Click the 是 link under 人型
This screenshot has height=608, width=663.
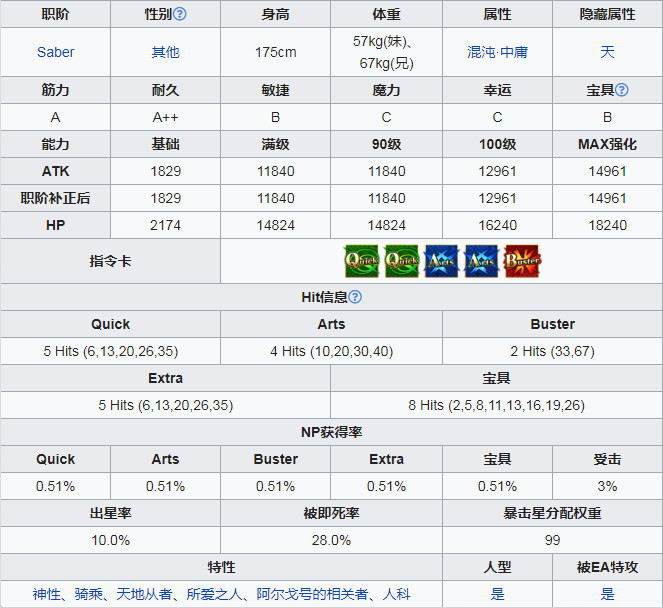(x=497, y=594)
